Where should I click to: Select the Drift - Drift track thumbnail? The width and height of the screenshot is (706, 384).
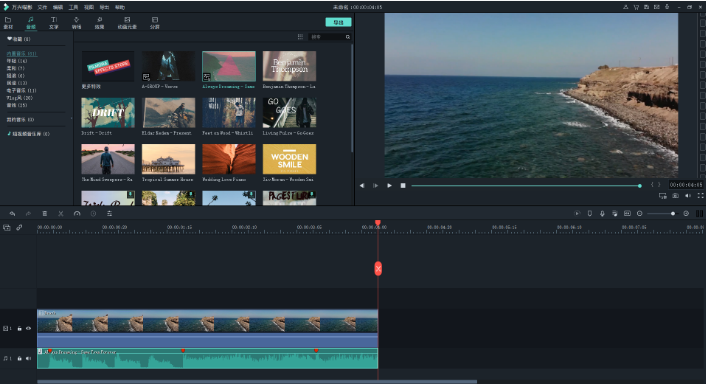tap(108, 113)
